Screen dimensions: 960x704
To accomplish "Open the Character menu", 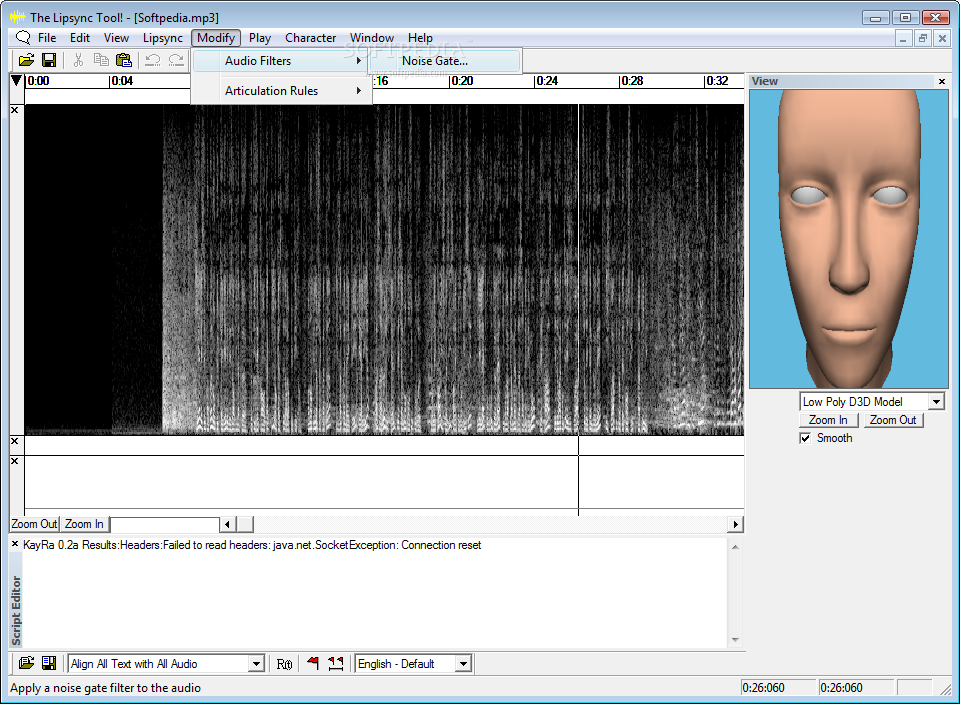I will pos(310,37).
